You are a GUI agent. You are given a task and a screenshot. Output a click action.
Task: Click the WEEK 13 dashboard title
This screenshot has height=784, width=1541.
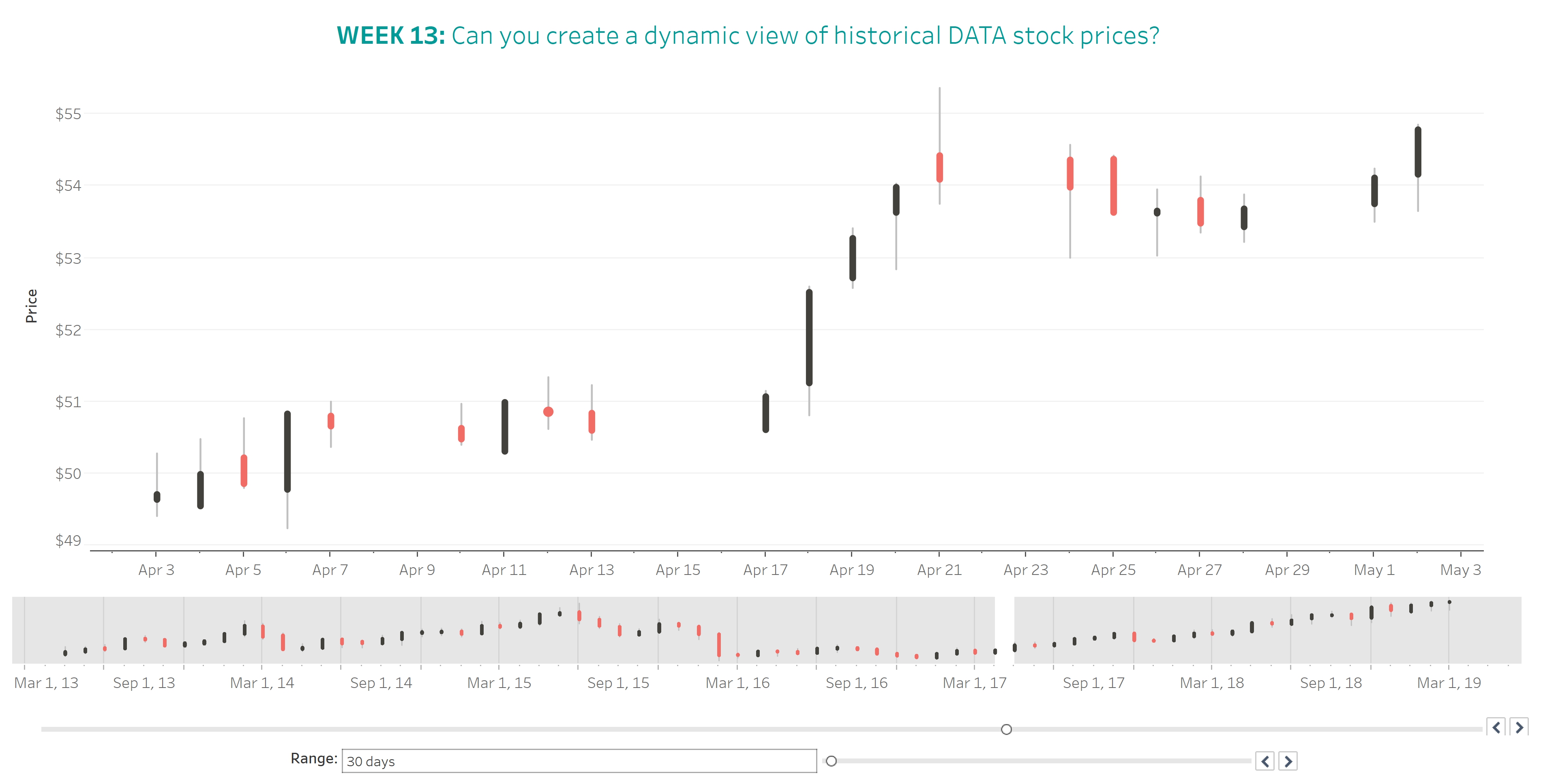pos(748,36)
